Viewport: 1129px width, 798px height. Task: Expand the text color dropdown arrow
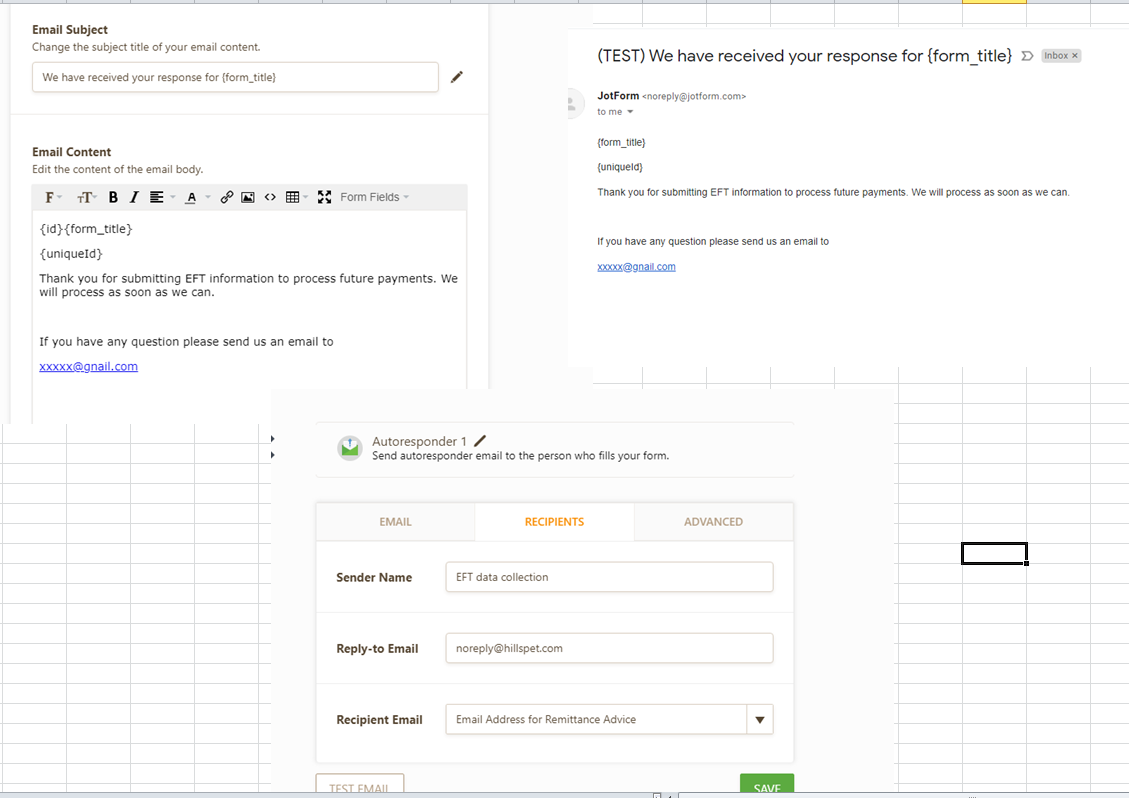(x=208, y=197)
